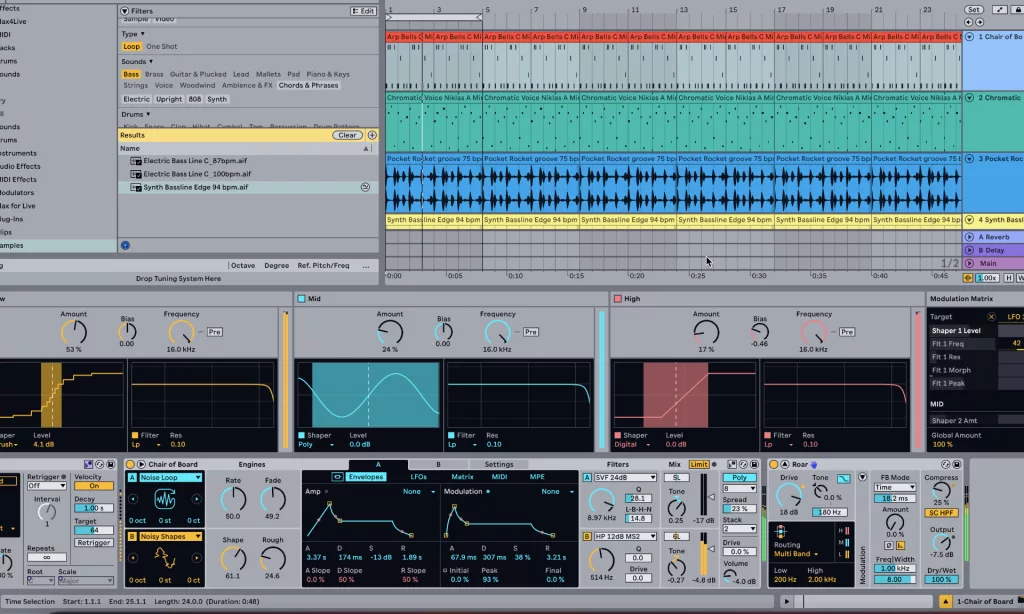Image resolution: width=1024 pixels, height=614 pixels.
Task: Click engine B's Noisy Shapes waveform icon
Action: click(165, 558)
